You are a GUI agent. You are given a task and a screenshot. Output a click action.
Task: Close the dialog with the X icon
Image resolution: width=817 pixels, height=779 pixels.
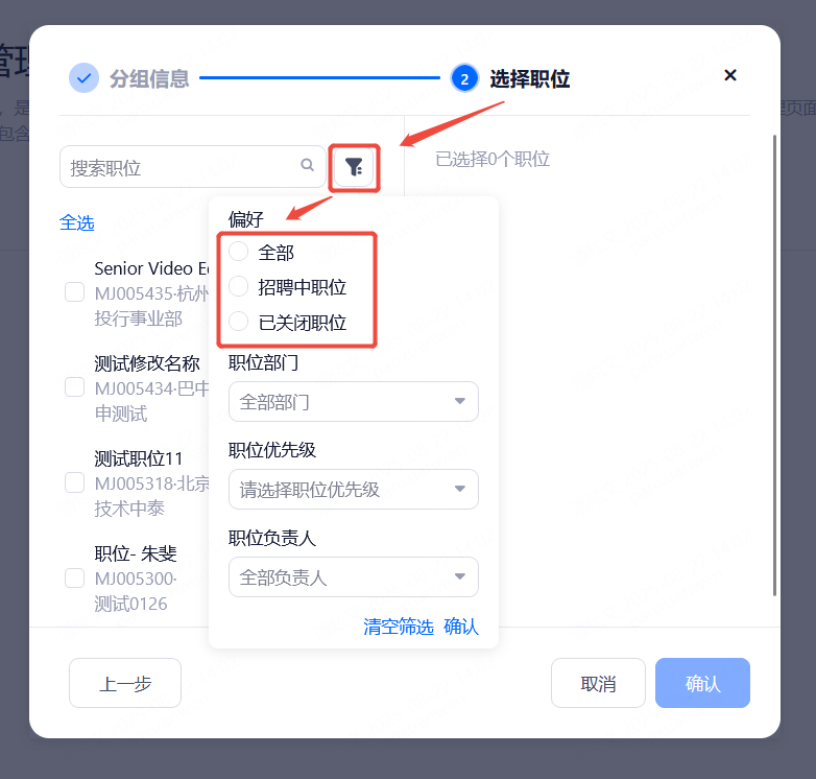click(x=730, y=76)
